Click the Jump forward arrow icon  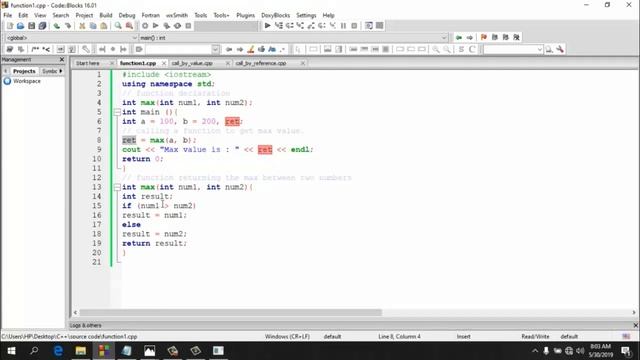click(470, 38)
